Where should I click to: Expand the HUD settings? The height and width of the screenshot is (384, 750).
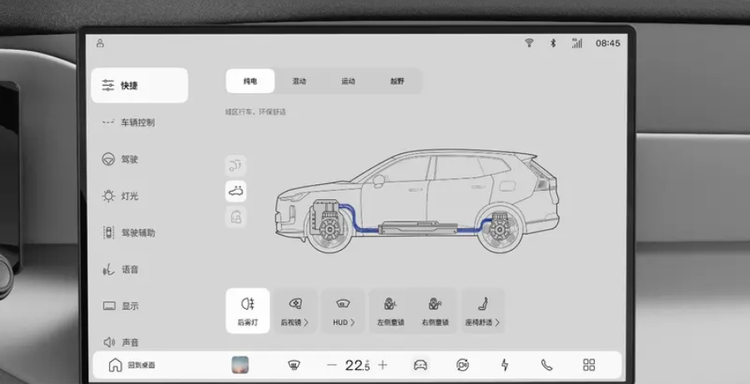pos(343,311)
